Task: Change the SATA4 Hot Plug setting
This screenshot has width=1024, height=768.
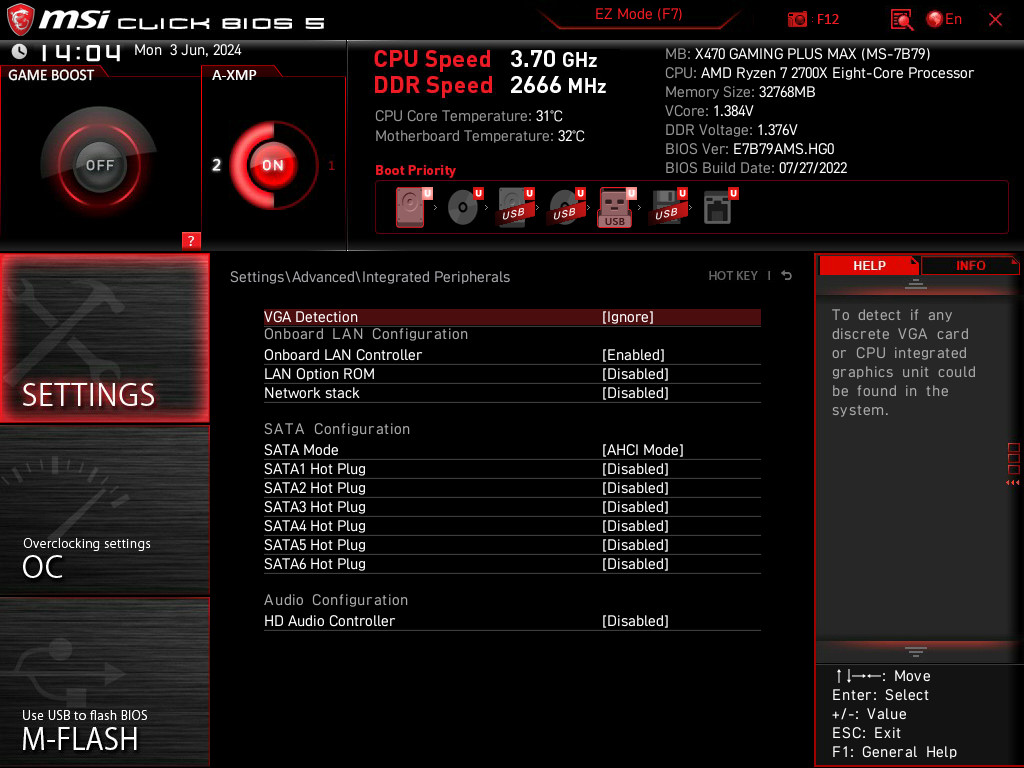Action: coord(512,526)
